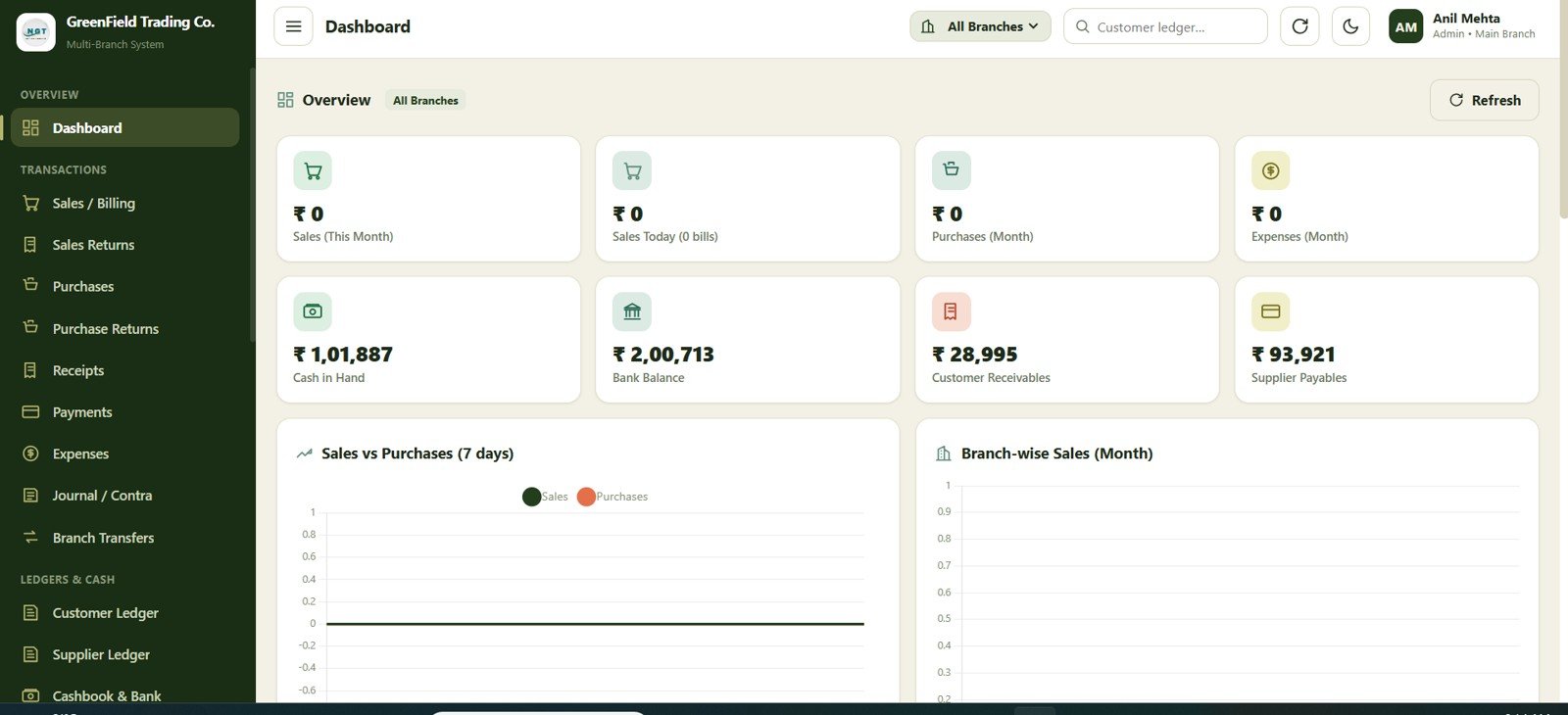
Task: Click the Purchases (Month) basket icon
Action: [952, 170]
